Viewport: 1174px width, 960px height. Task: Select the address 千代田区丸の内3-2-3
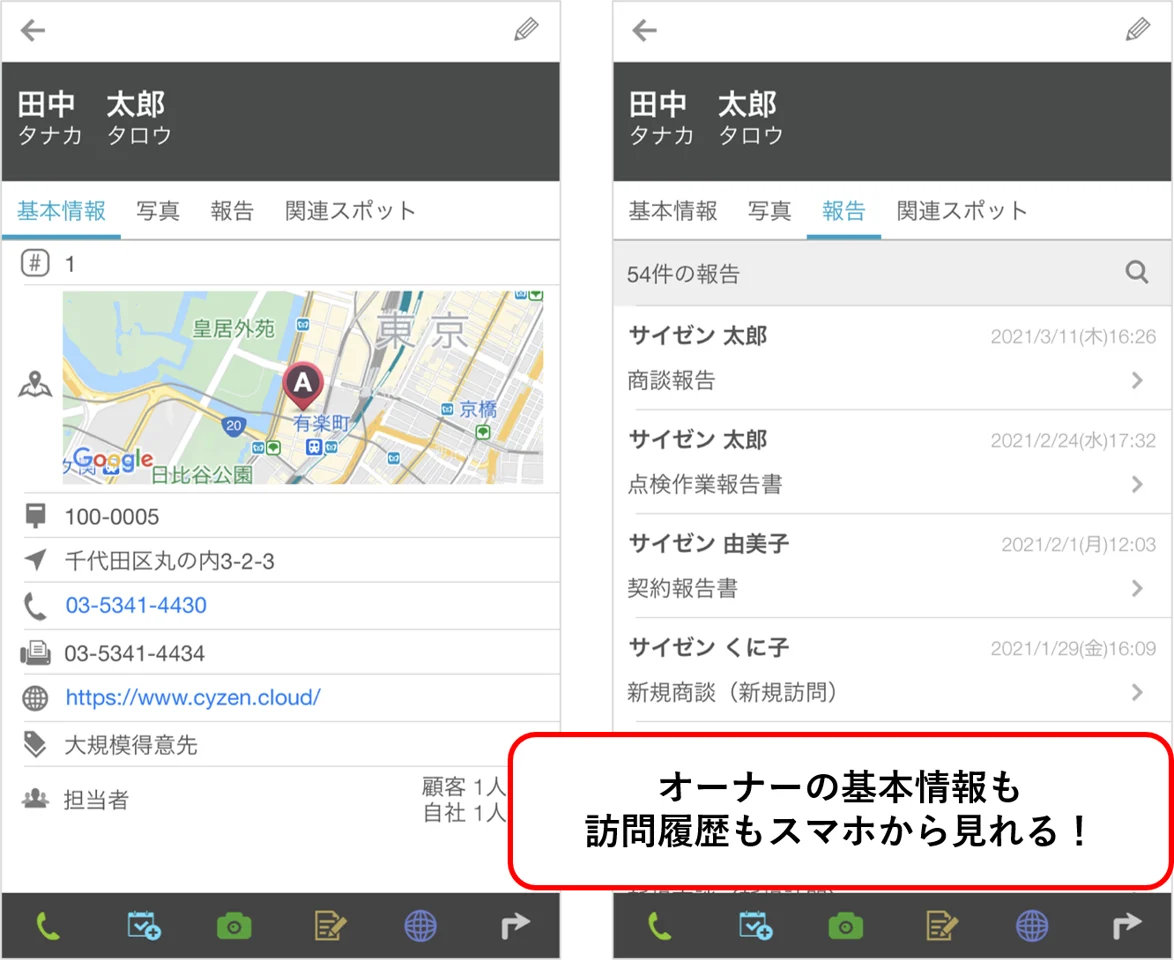pos(170,561)
